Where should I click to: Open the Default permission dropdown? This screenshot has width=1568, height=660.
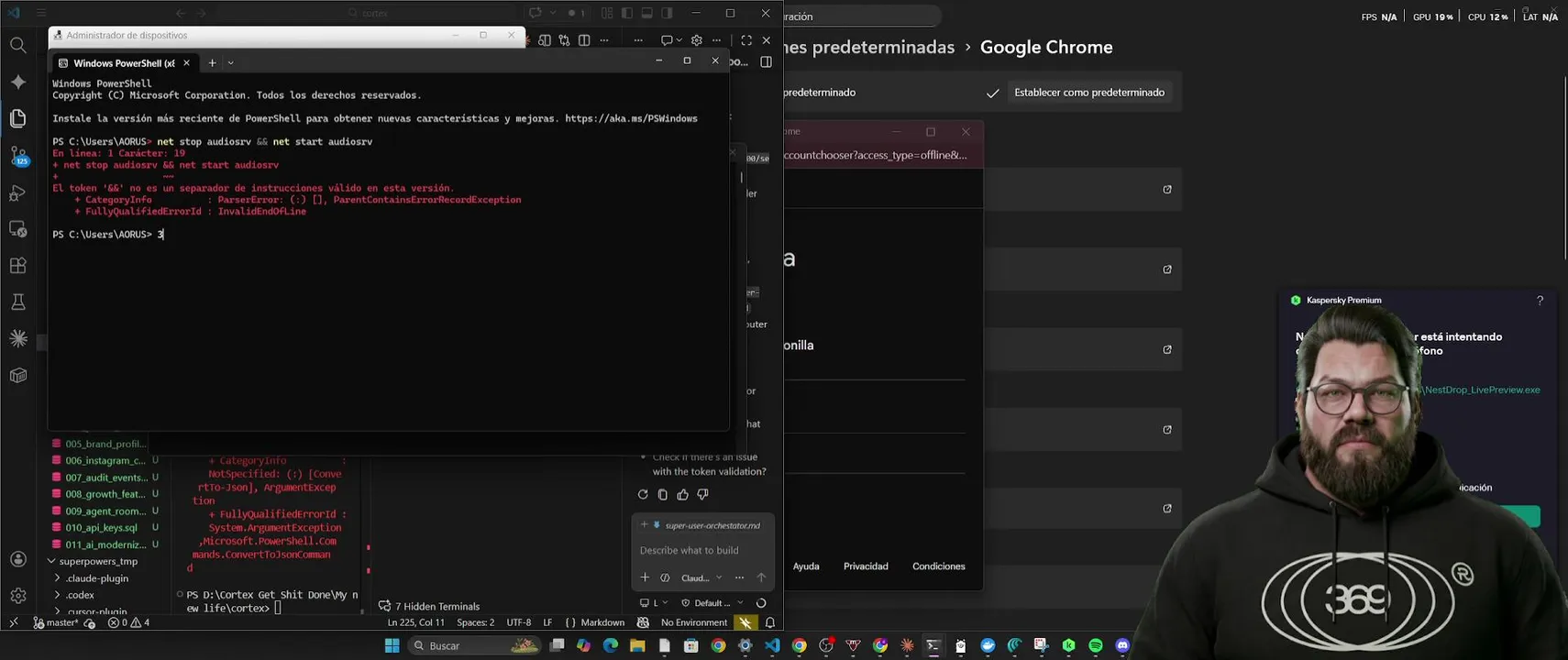tap(712, 602)
